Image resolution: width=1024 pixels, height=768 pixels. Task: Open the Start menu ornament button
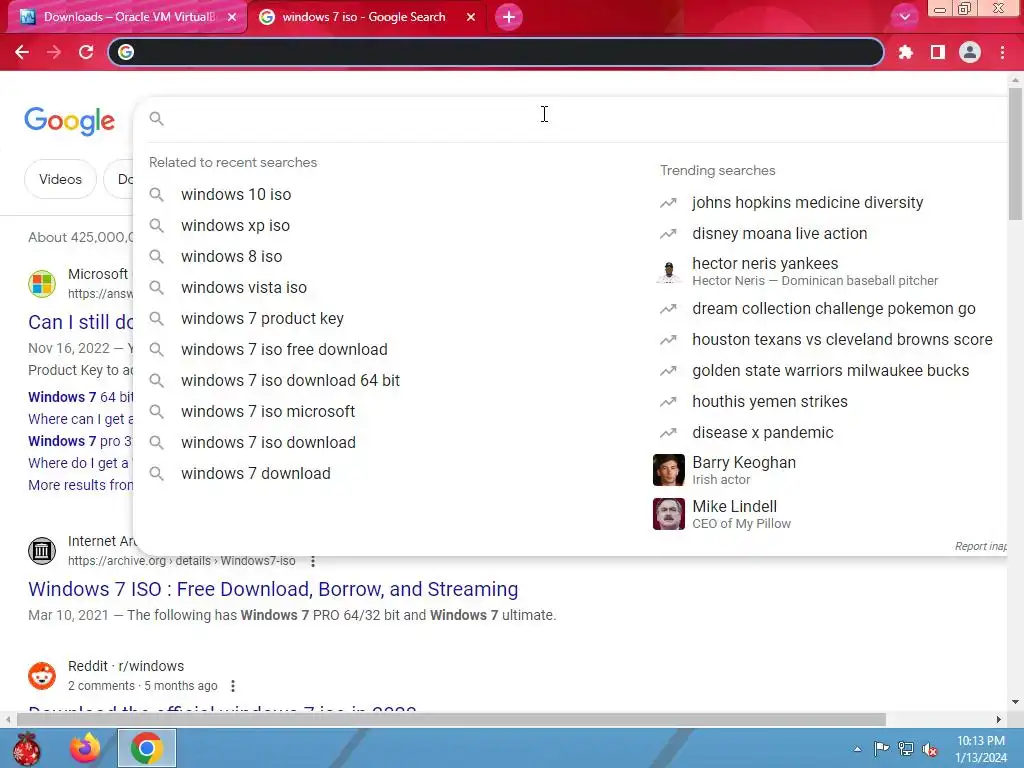[26, 748]
